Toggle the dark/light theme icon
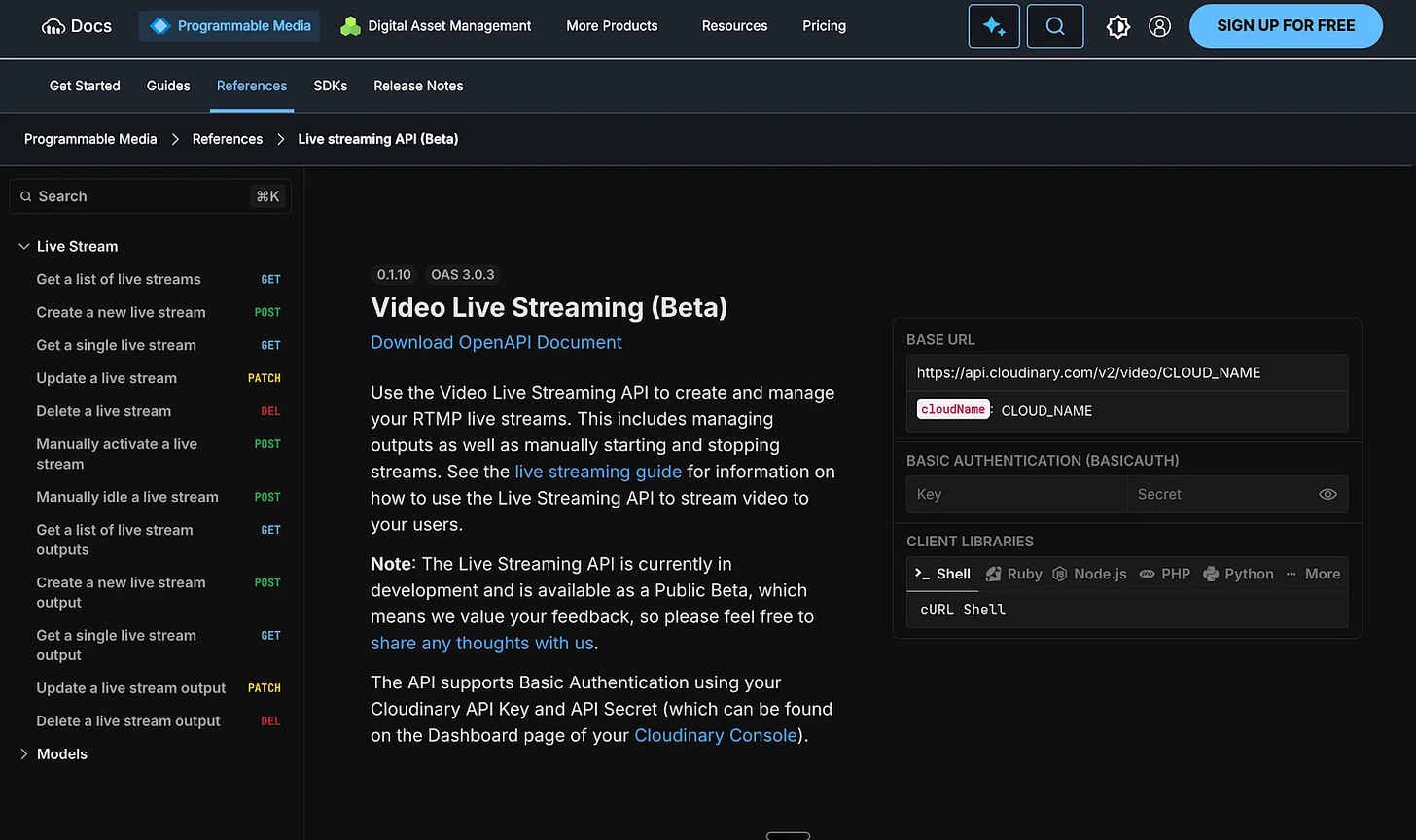1416x840 pixels. click(1118, 26)
